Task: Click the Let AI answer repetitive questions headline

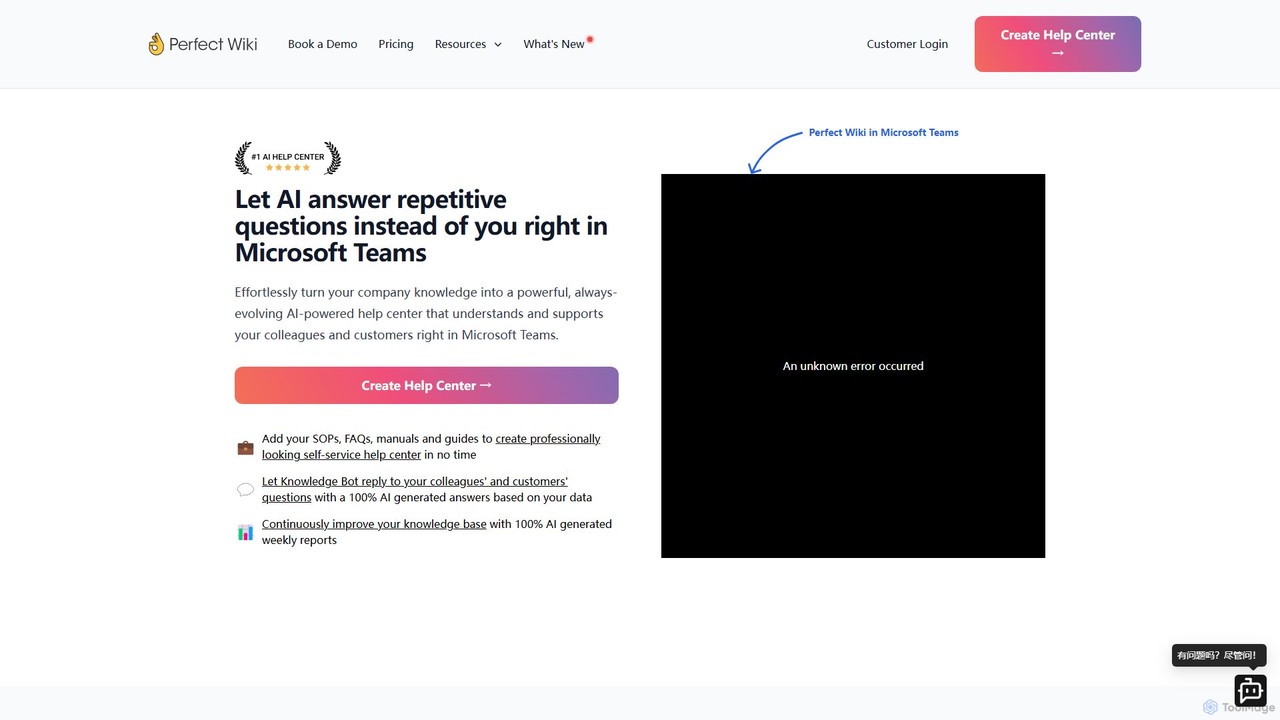Action: coord(421,226)
